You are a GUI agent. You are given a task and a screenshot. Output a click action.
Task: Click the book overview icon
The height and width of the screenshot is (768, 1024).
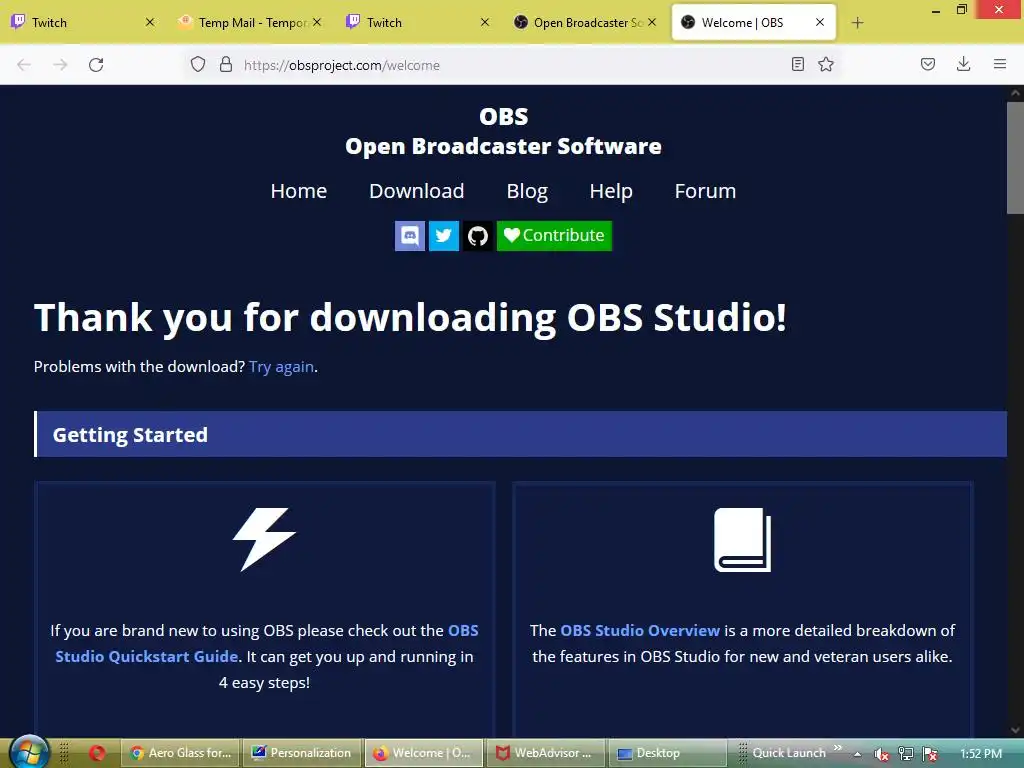(x=743, y=539)
